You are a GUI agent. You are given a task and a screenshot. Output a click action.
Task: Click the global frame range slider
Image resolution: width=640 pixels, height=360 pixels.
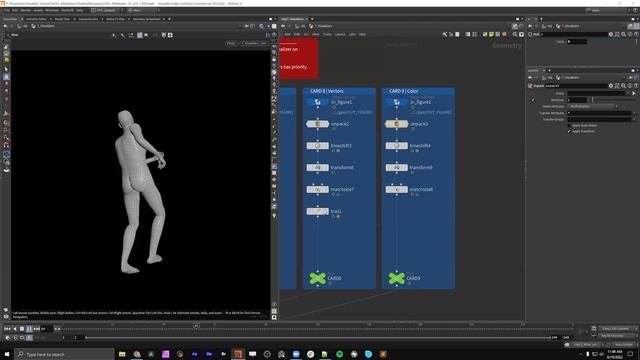[x=318, y=338]
